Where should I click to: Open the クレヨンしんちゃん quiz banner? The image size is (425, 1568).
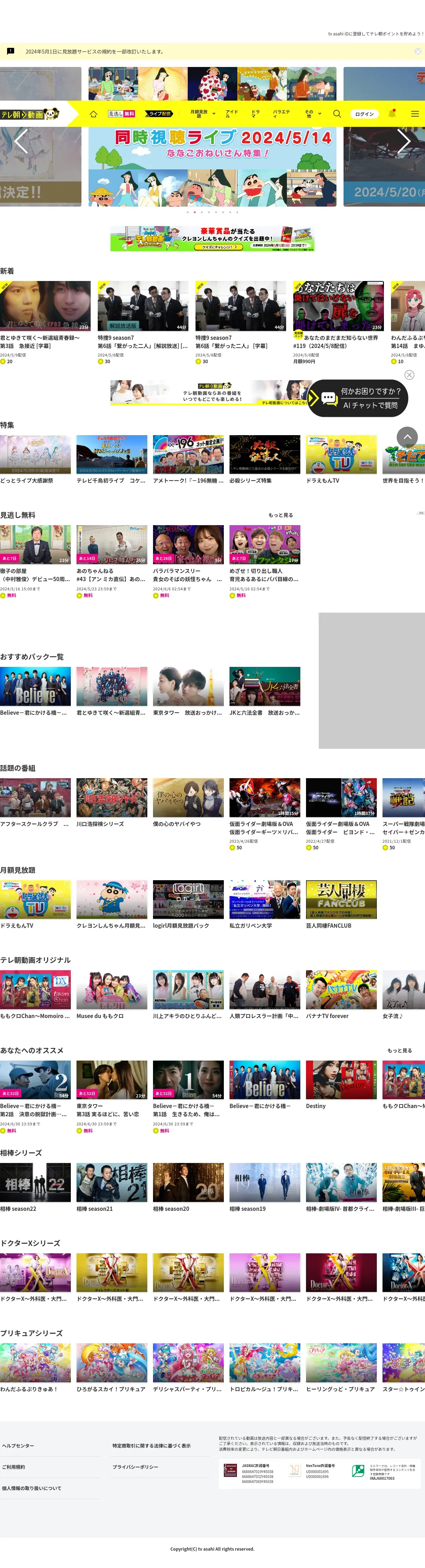212,239
